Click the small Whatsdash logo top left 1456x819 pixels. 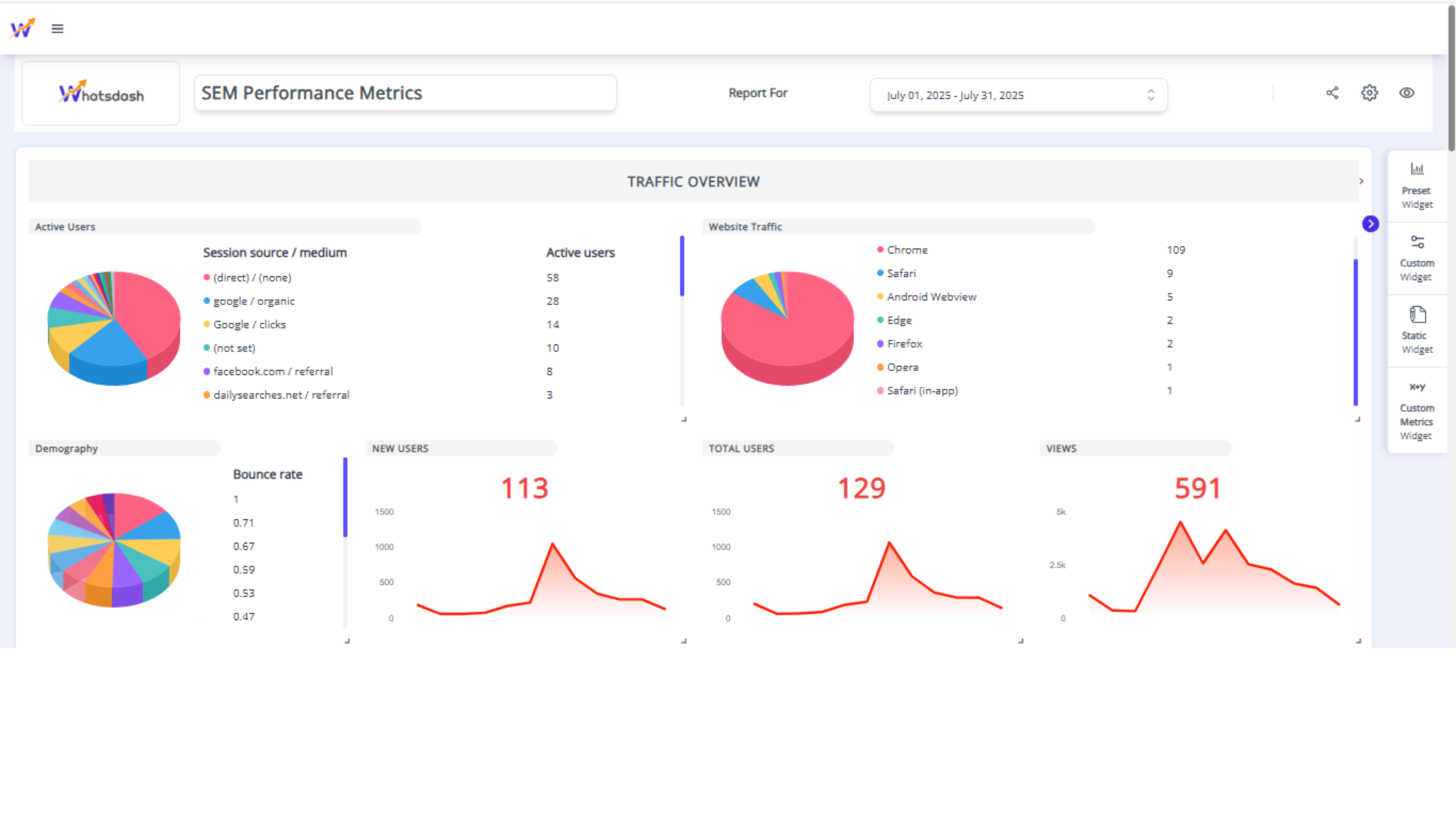click(x=21, y=28)
